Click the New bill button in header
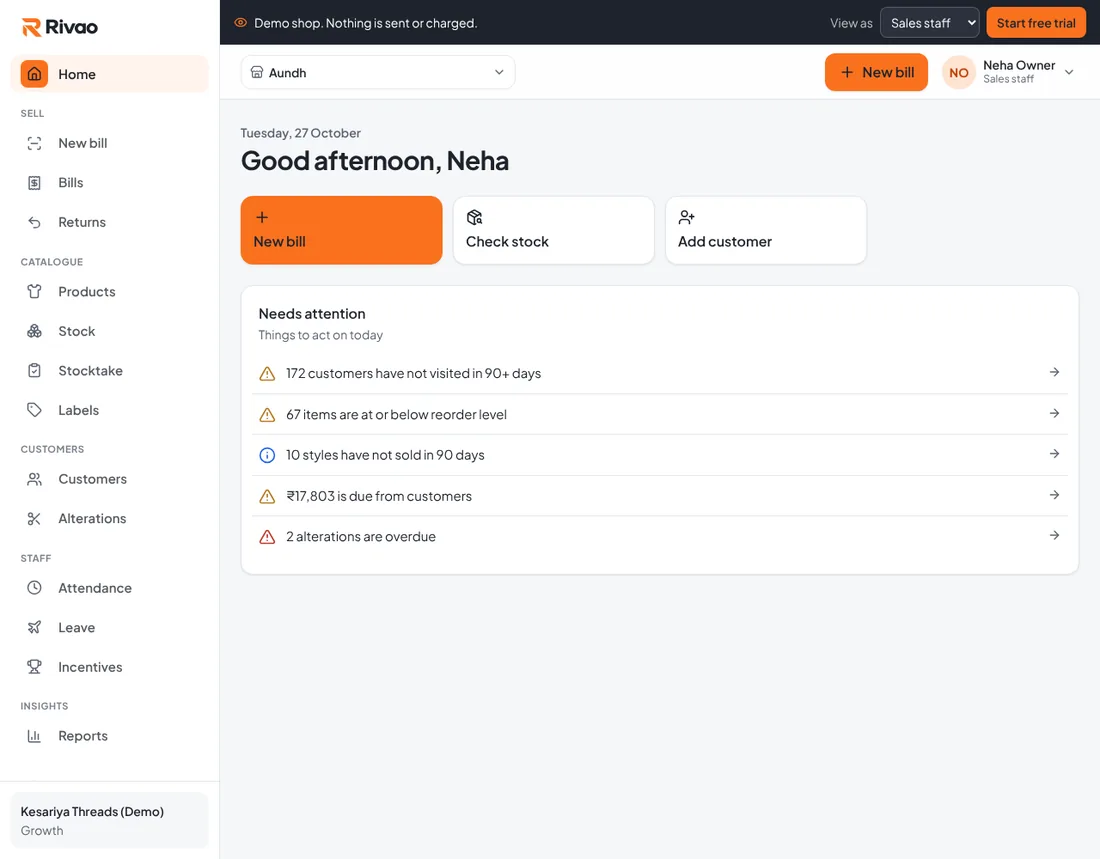1100x859 pixels. point(876,72)
